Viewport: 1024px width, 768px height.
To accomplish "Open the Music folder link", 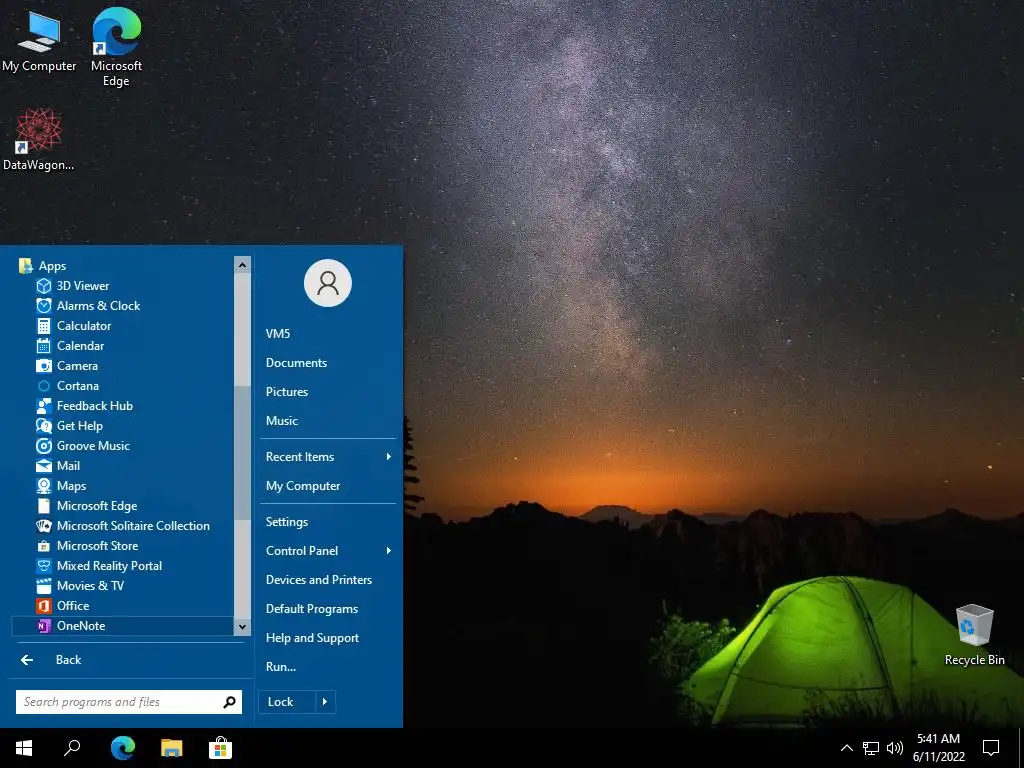I will click(x=328, y=421).
